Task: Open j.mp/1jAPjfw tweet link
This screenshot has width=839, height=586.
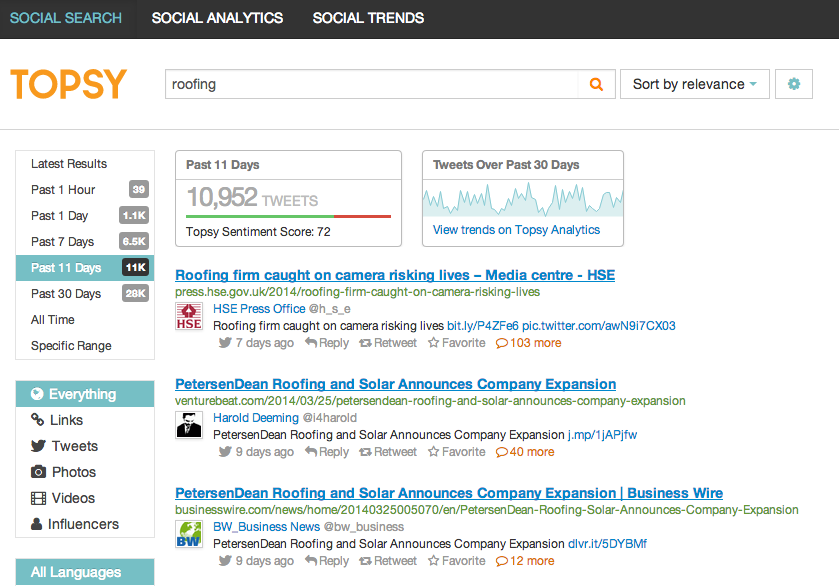Action: pyautogui.click(x=602, y=435)
